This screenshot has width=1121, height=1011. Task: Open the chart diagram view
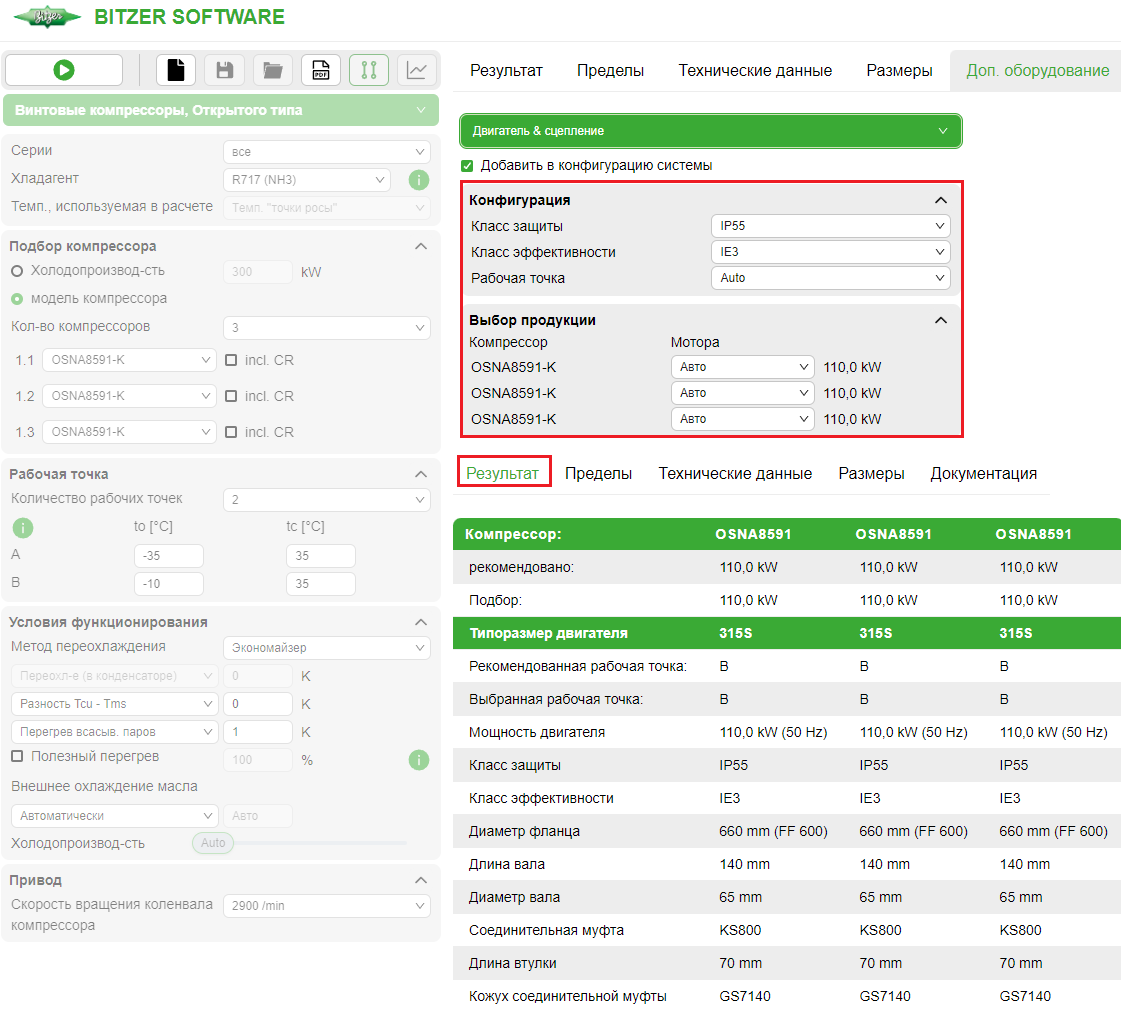[416, 70]
